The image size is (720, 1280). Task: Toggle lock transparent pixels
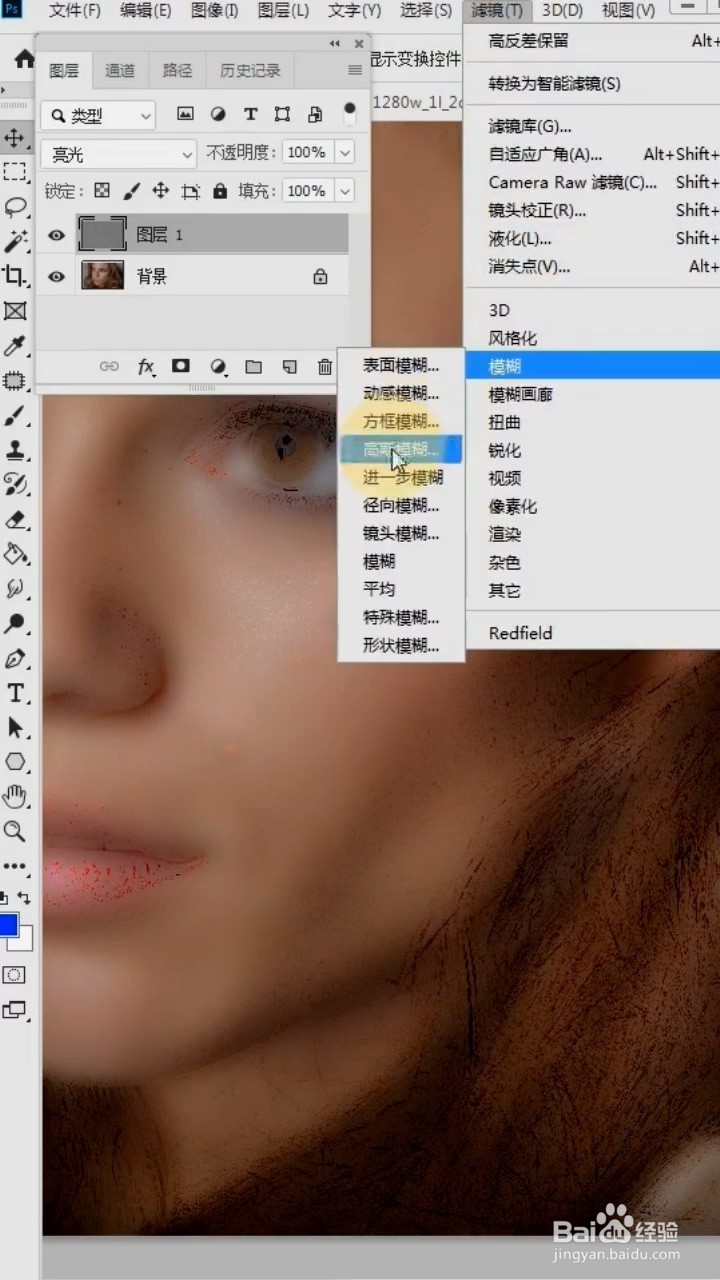[102, 190]
